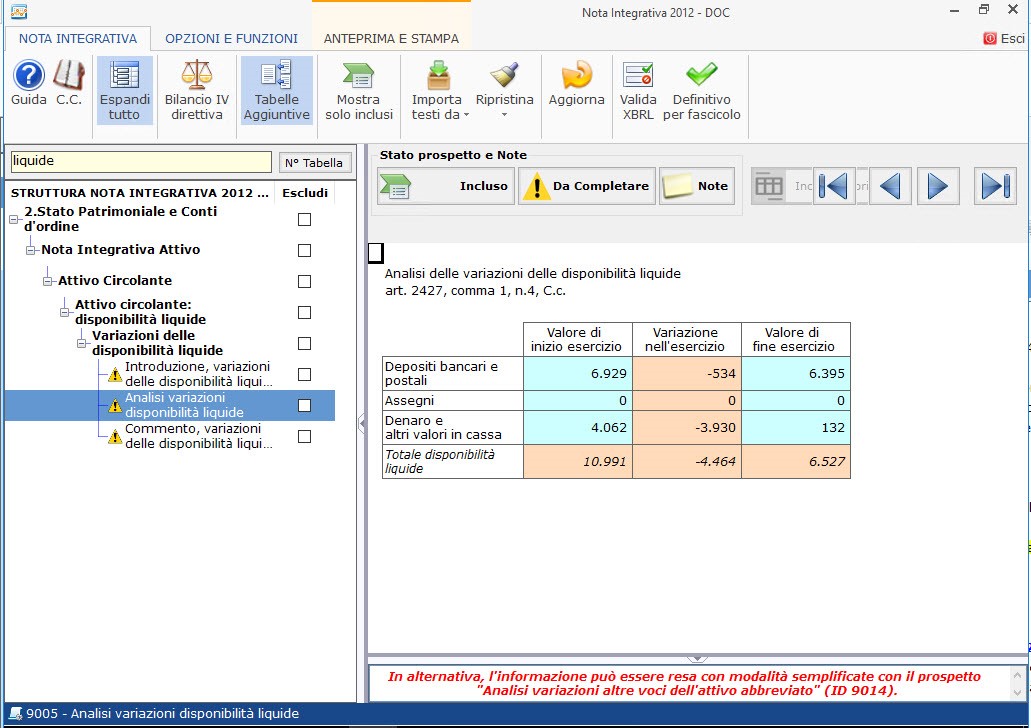
Task: Collapse the Attivo Circolante node
Action: [x=47, y=281]
